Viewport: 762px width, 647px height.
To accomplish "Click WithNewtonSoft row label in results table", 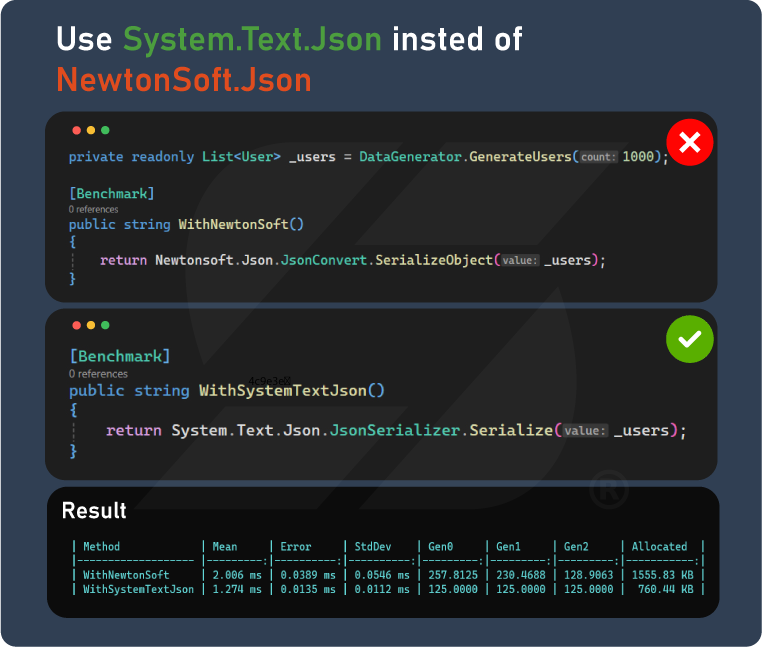I will 126,575.
